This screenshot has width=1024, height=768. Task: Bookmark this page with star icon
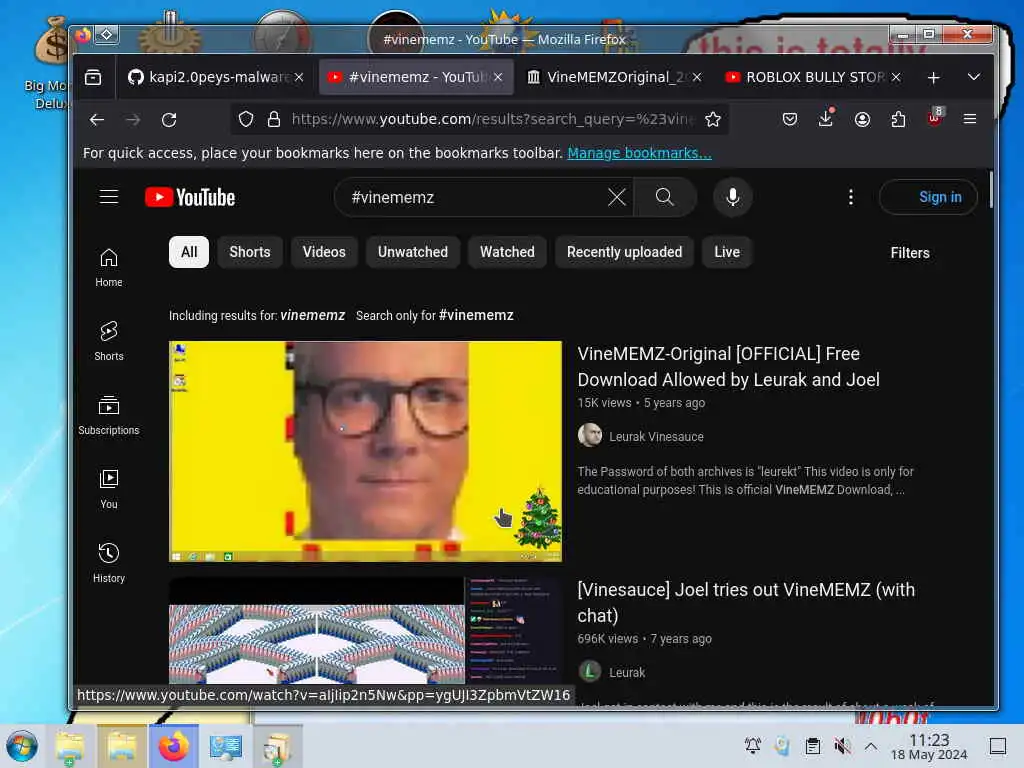pyautogui.click(x=712, y=119)
